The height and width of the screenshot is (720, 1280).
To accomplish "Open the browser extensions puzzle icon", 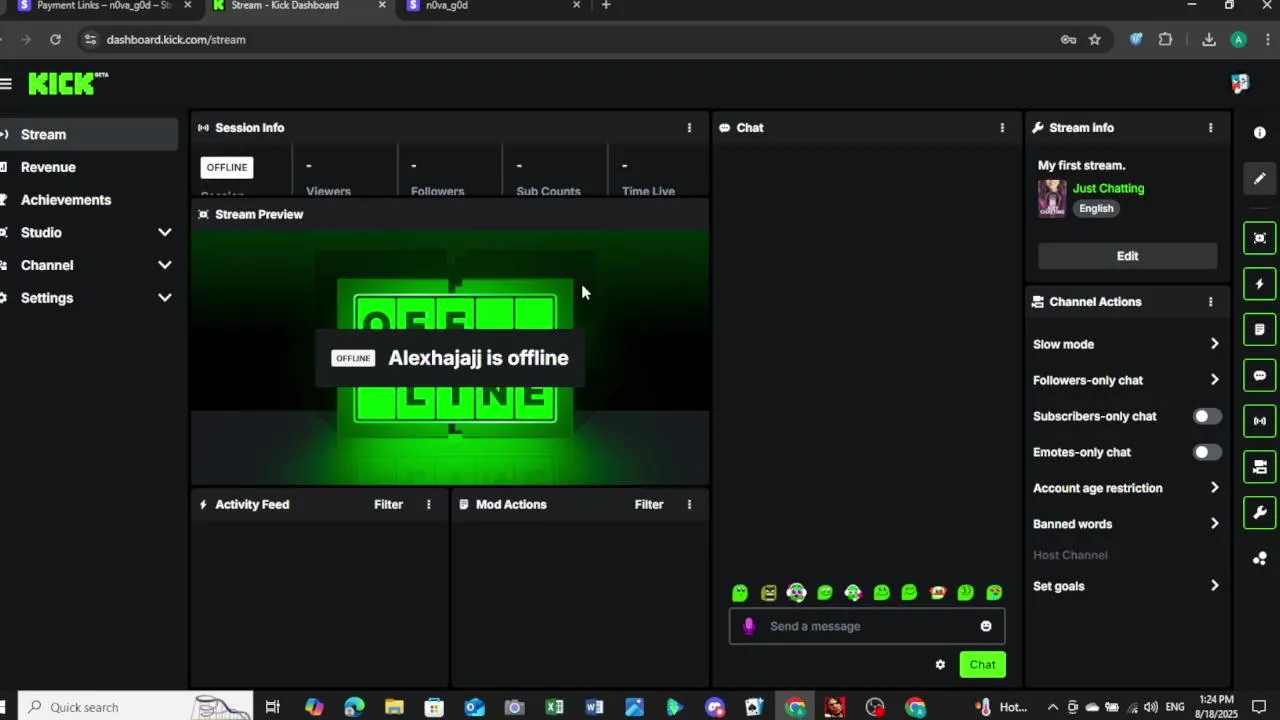I will pos(1165,40).
